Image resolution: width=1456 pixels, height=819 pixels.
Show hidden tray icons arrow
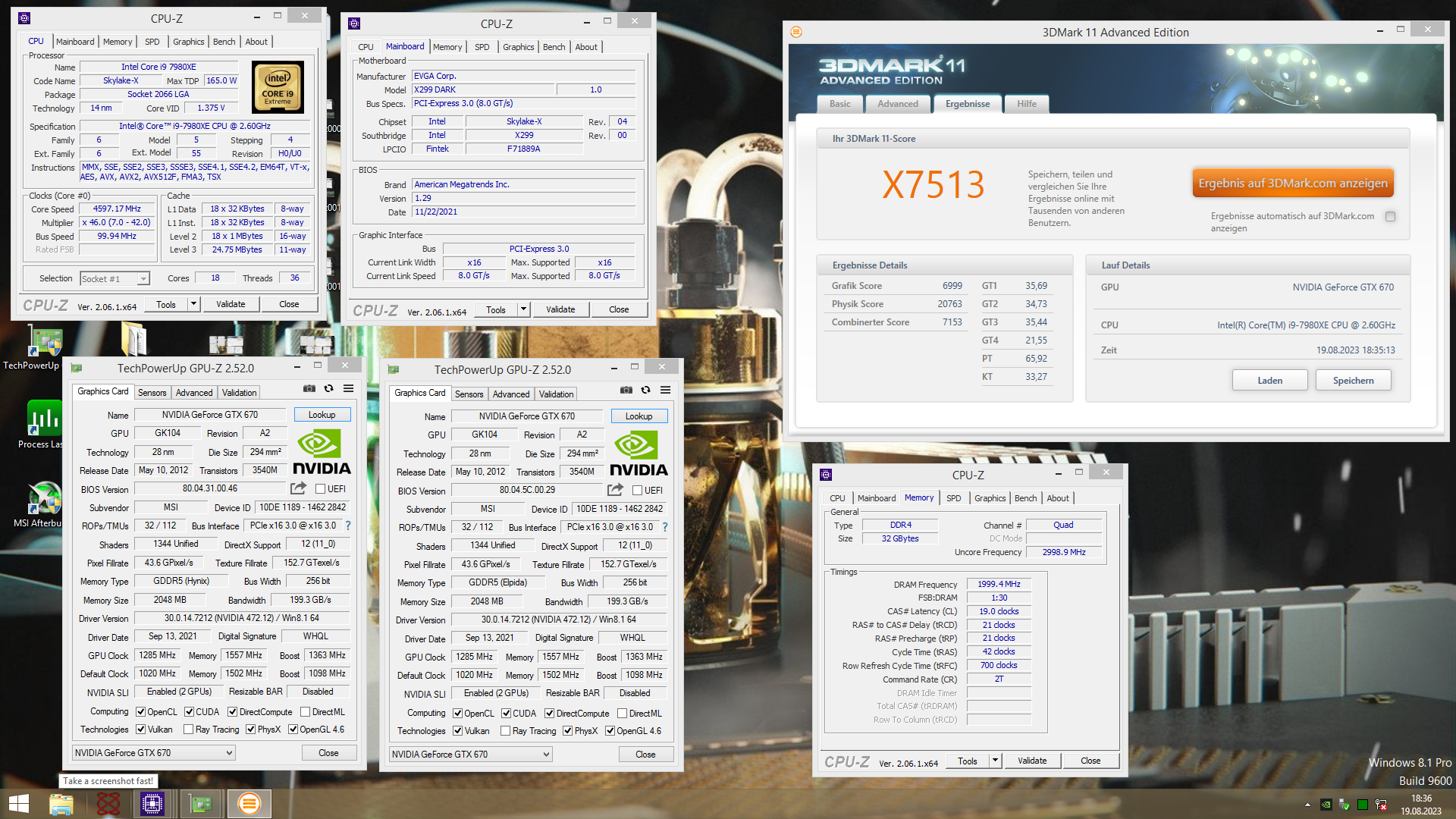click(1307, 805)
